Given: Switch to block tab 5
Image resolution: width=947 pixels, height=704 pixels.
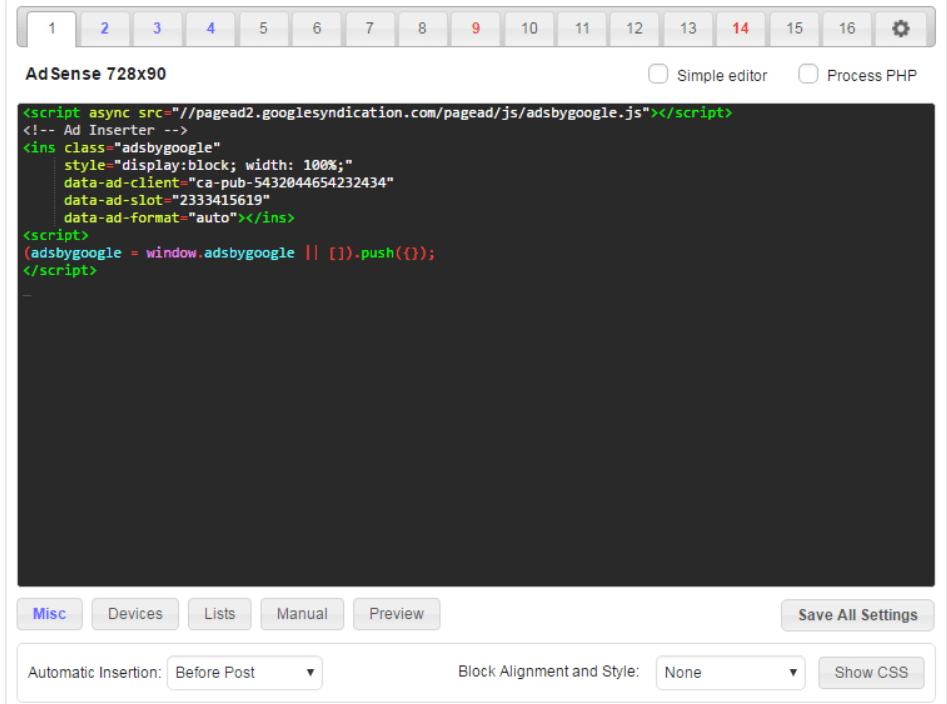Looking at the screenshot, I should coord(263,28).
